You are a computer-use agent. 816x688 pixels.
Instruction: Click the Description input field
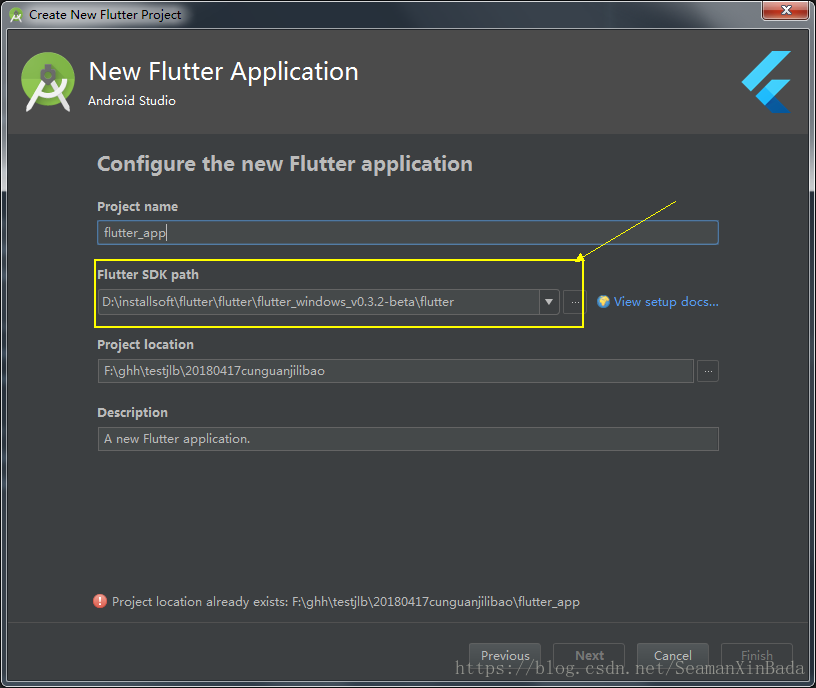click(408, 439)
